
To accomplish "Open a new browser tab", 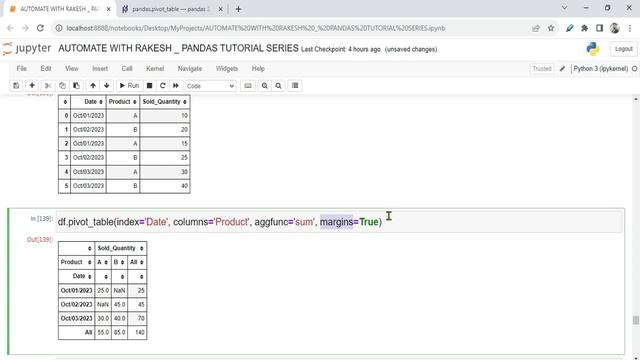I will [238, 9].
